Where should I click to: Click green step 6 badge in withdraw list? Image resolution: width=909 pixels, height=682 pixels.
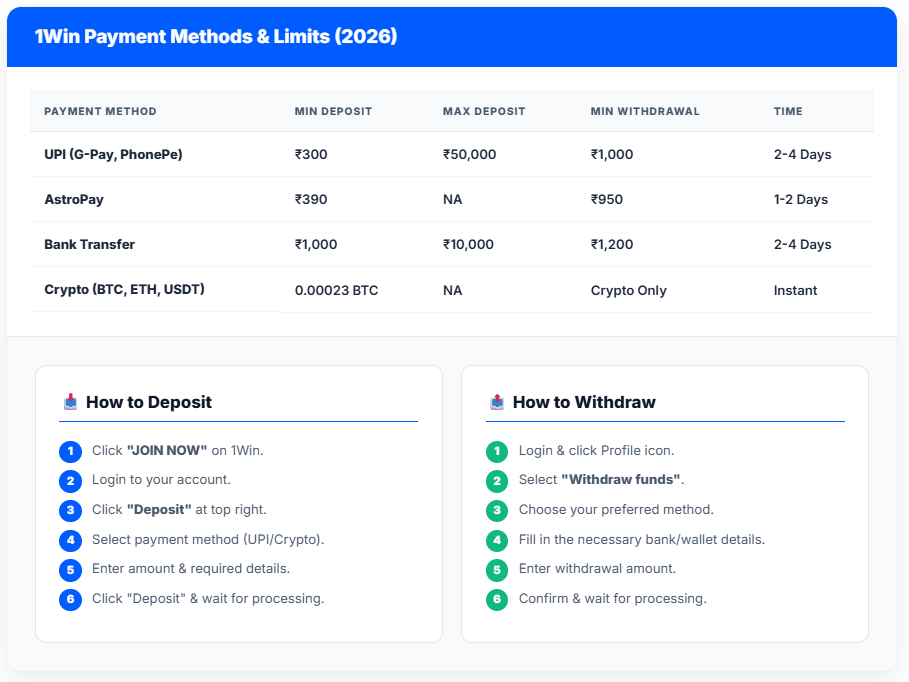click(497, 599)
